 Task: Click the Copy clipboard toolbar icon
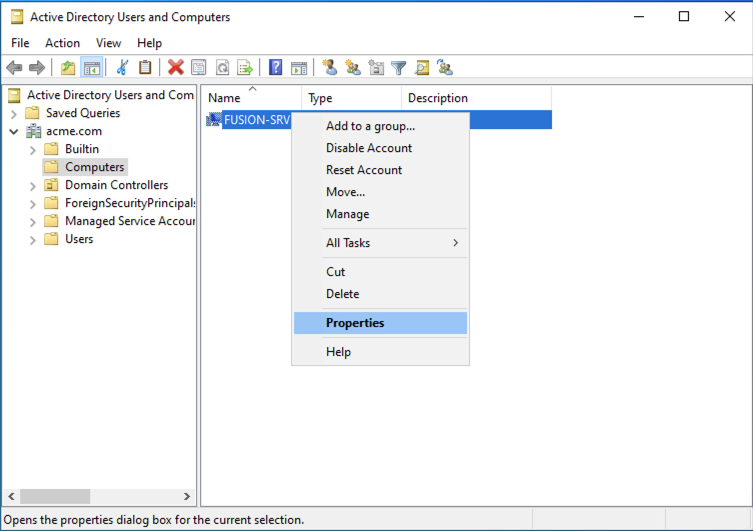click(x=145, y=68)
